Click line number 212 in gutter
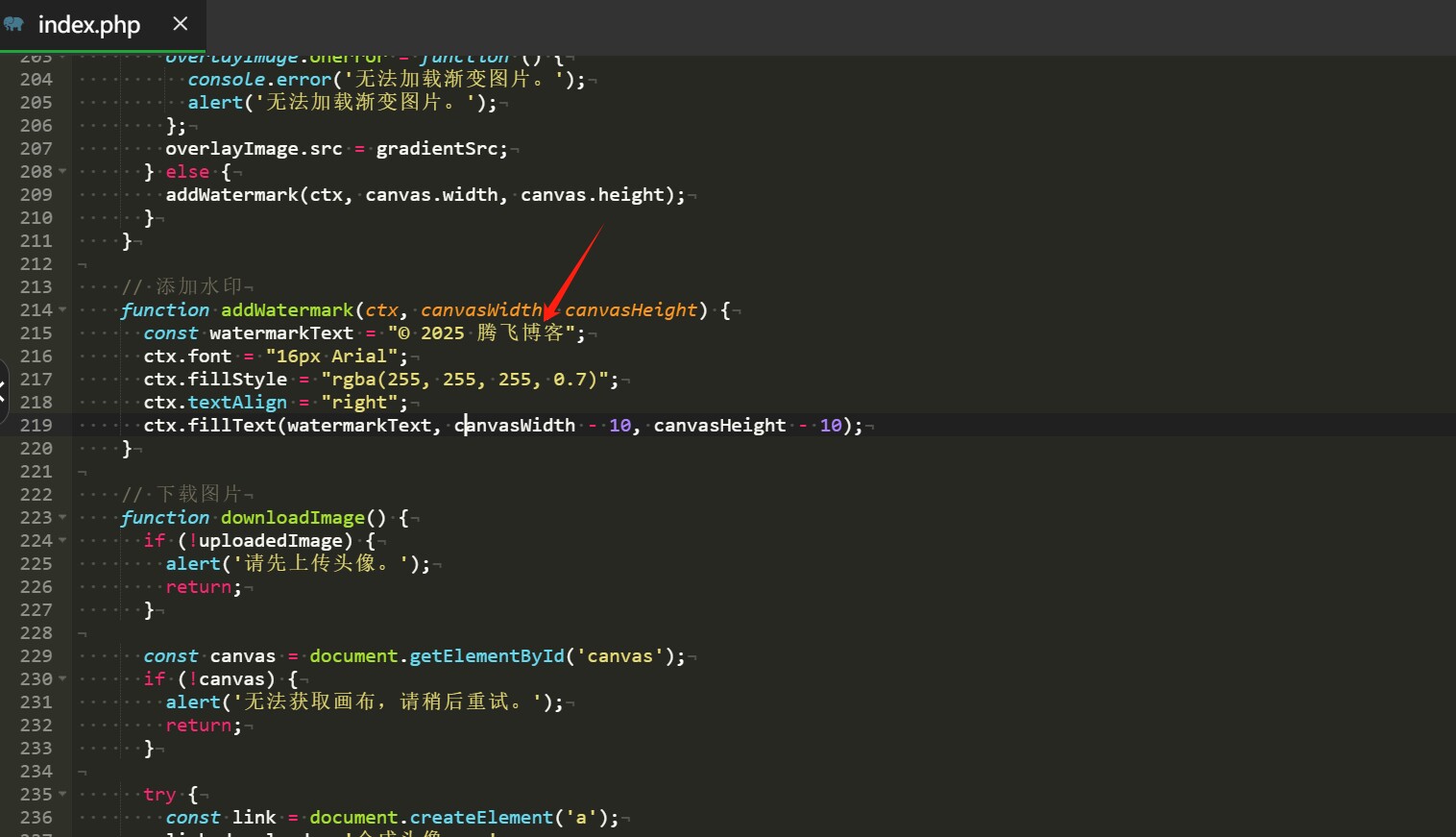 36,264
